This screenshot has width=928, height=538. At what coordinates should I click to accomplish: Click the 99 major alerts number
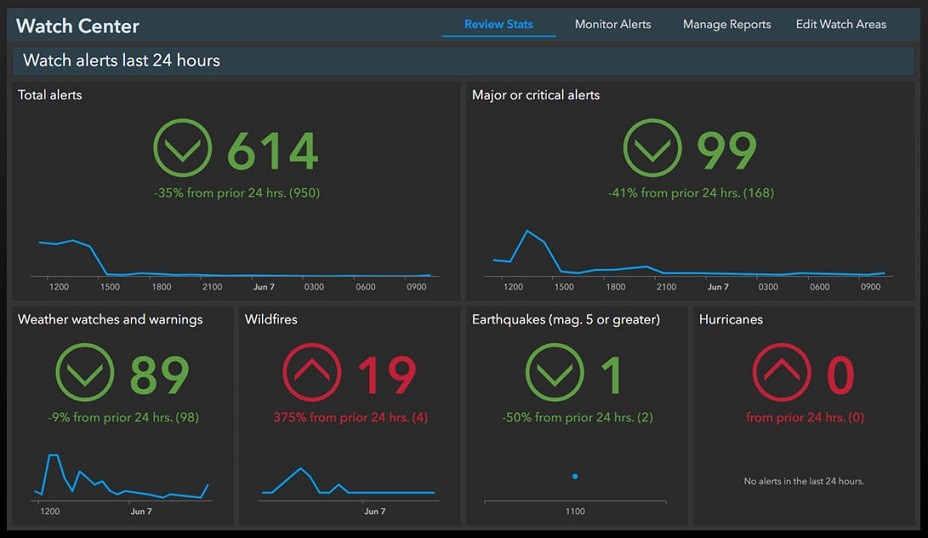click(726, 151)
